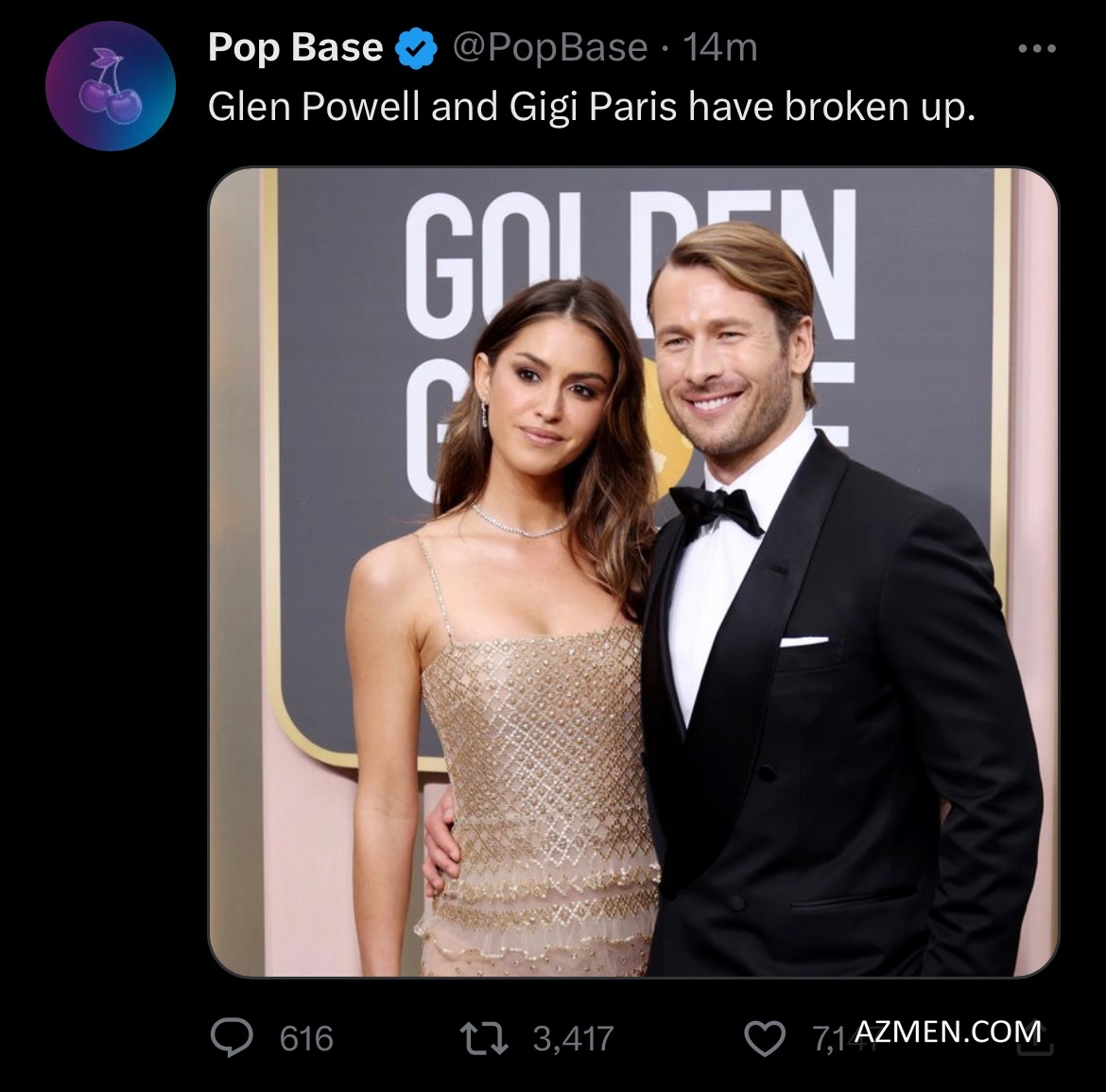
Task: Open the three-dot more options menu
Action: [1037, 48]
